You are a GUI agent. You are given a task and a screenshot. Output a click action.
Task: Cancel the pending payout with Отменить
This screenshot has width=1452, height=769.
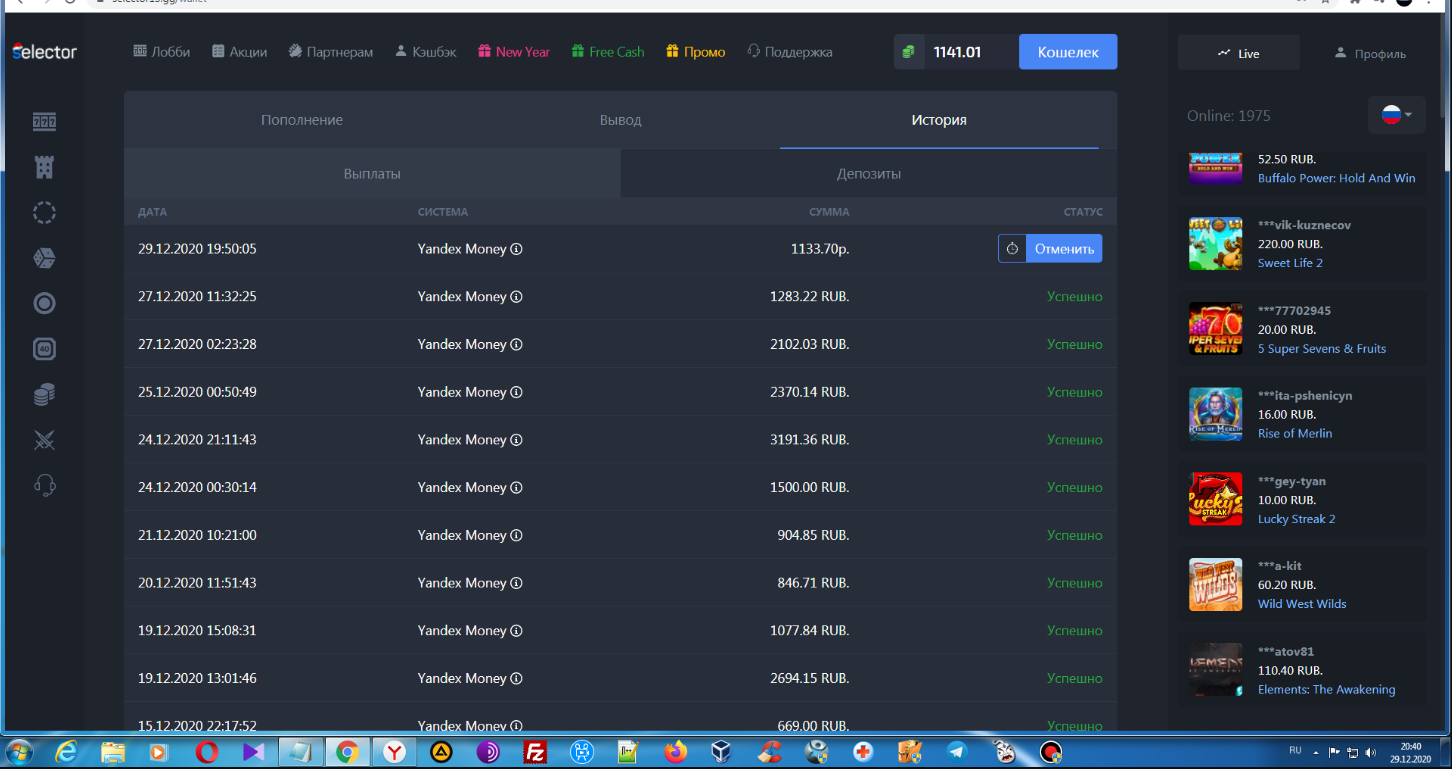pyautogui.click(x=1064, y=249)
